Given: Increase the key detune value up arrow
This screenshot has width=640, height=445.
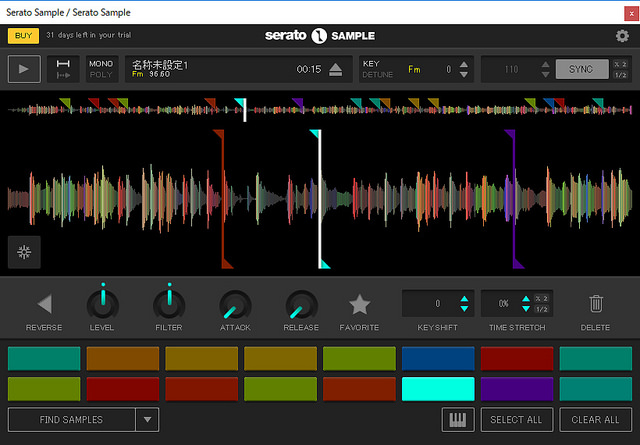Looking at the screenshot, I should coord(464,65).
